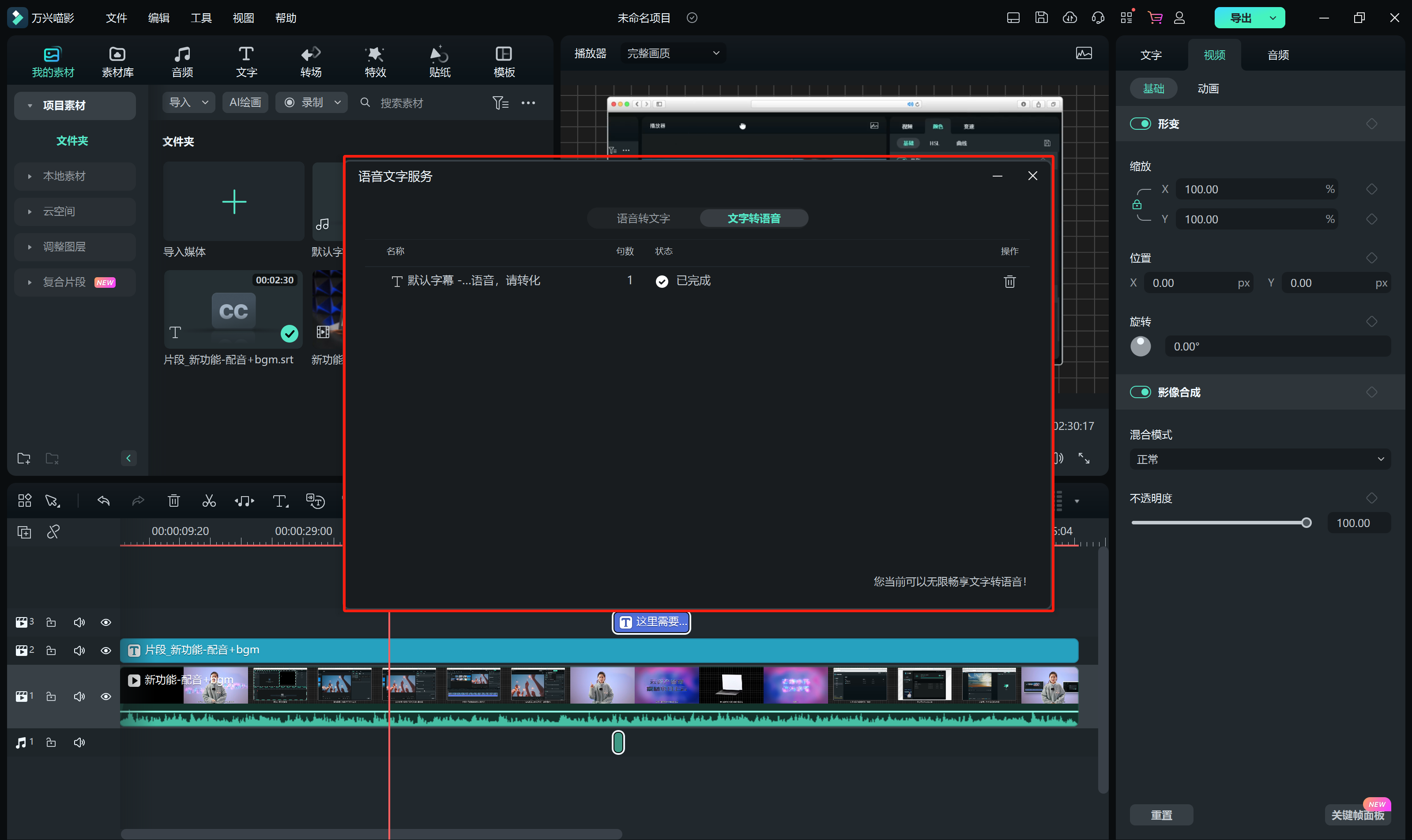This screenshot has height=840, width=1412.
Task: Click the 重置 reset button
Action: (x=1161, y=814)
